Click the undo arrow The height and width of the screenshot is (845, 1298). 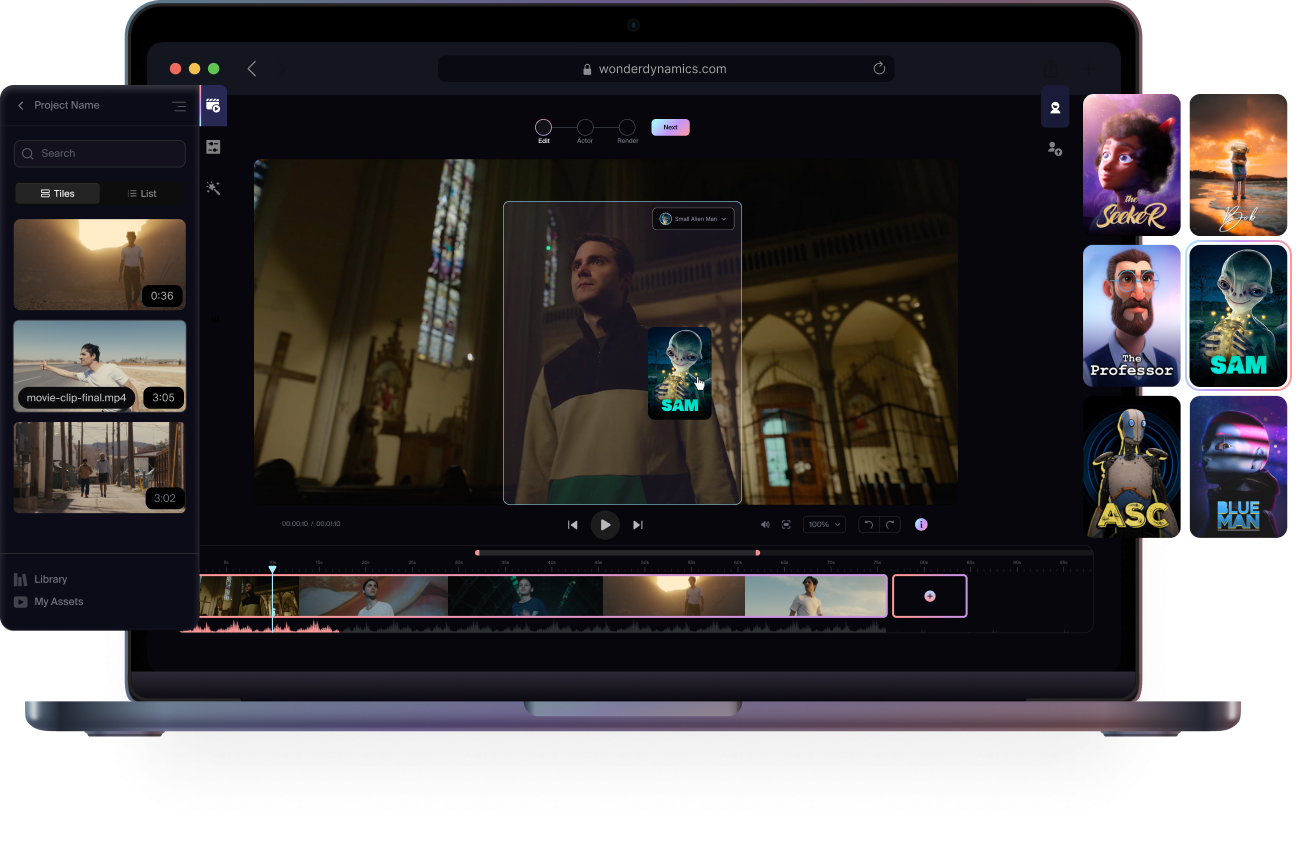coord(868,524)
